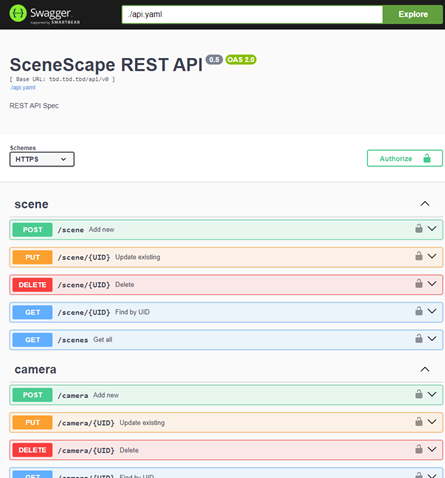
Task: Click the GET method badge for /scene/{UID}
Action: [x=32, y=312]
